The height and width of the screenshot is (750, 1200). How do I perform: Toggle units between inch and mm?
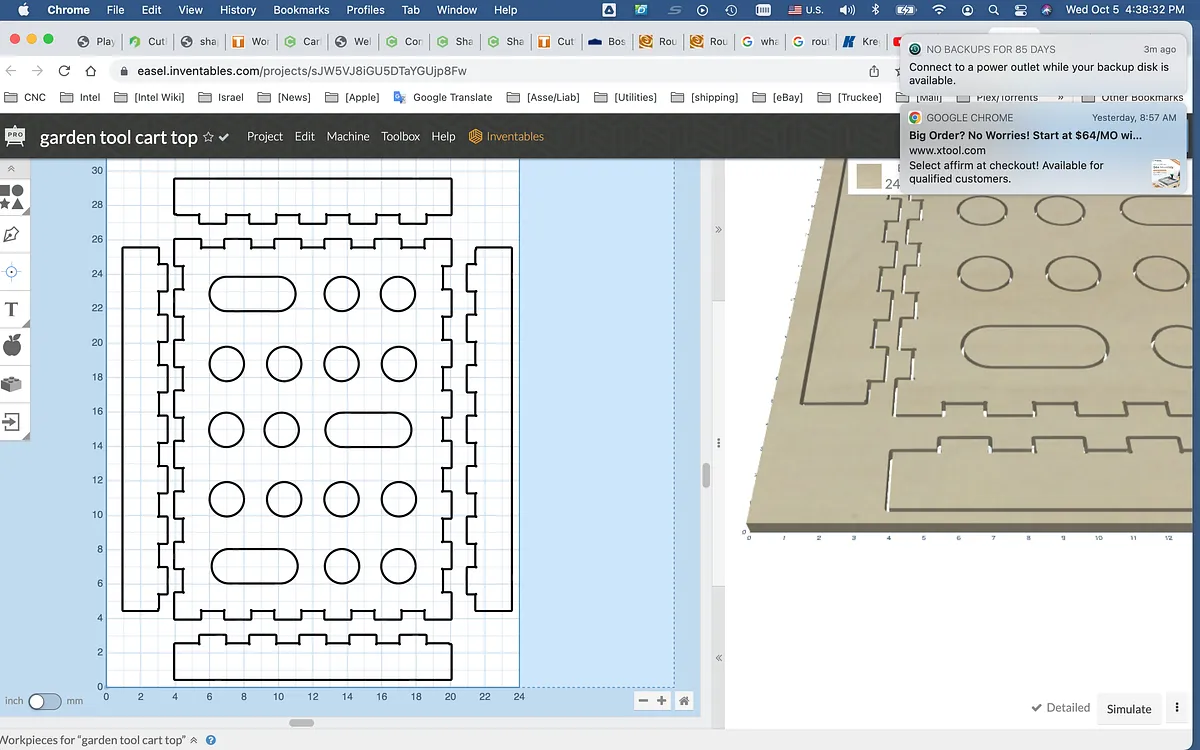(x=44, y=701)
